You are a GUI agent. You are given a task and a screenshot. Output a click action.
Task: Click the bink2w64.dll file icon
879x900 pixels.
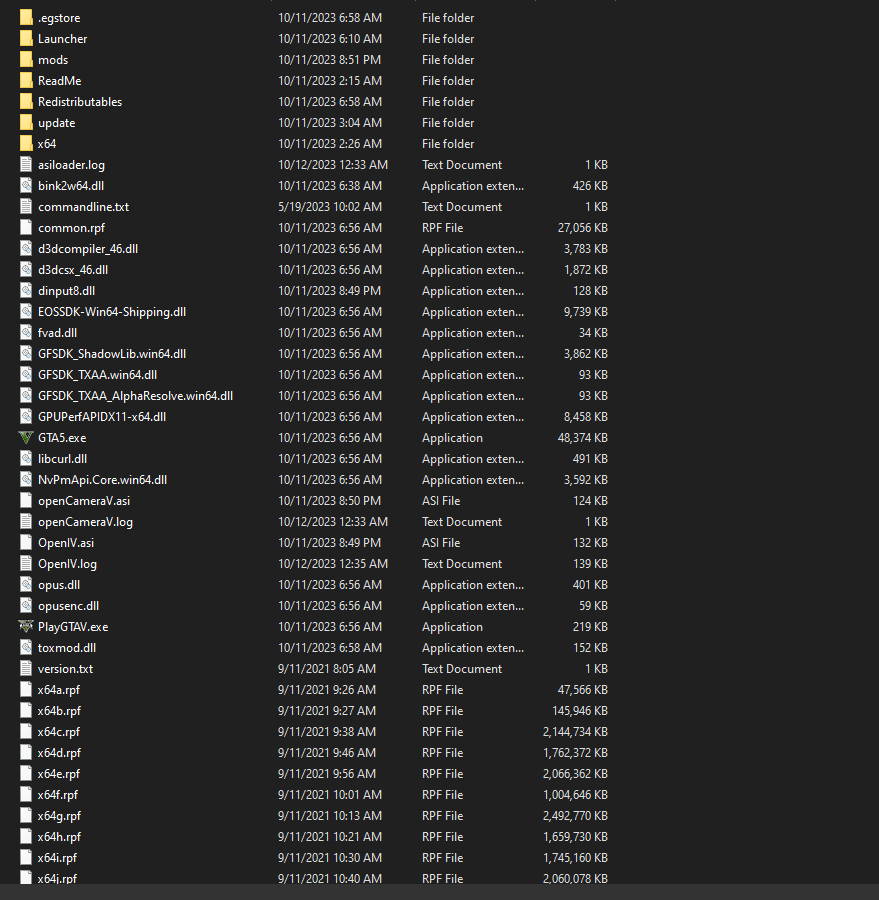click(x=26, y=186)
